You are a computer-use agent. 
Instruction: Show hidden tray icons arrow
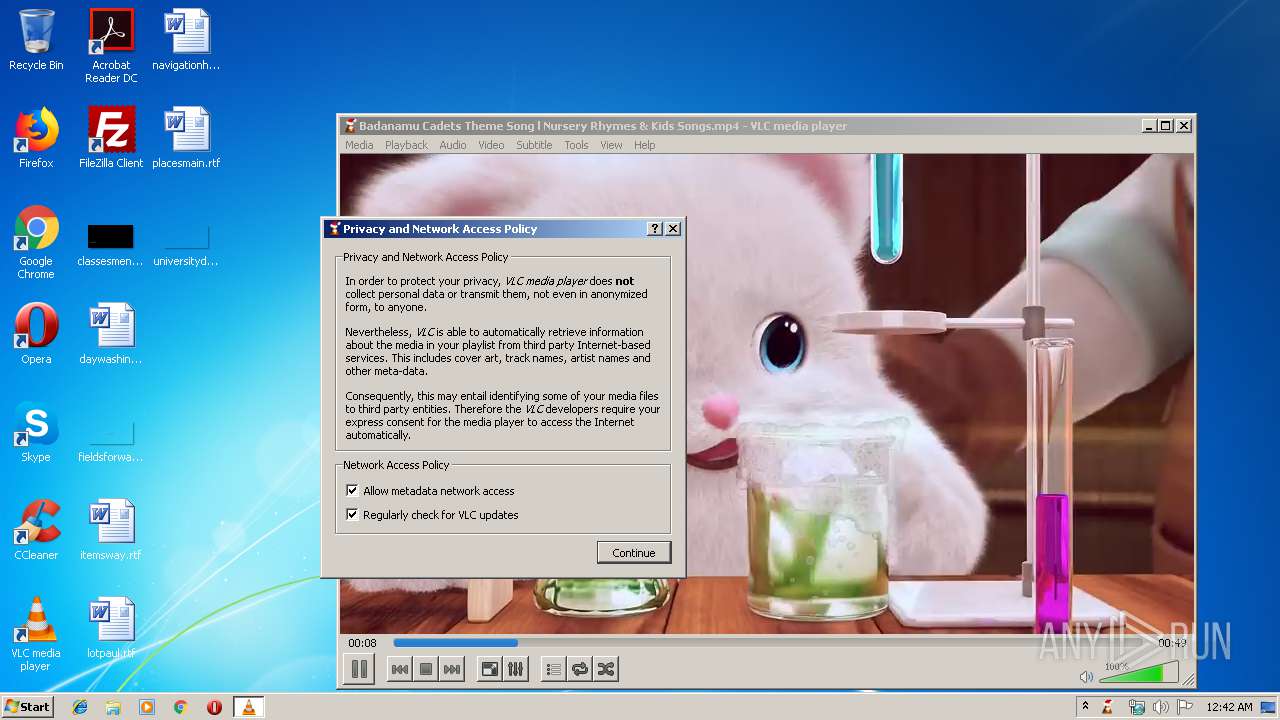[1085, 707]
